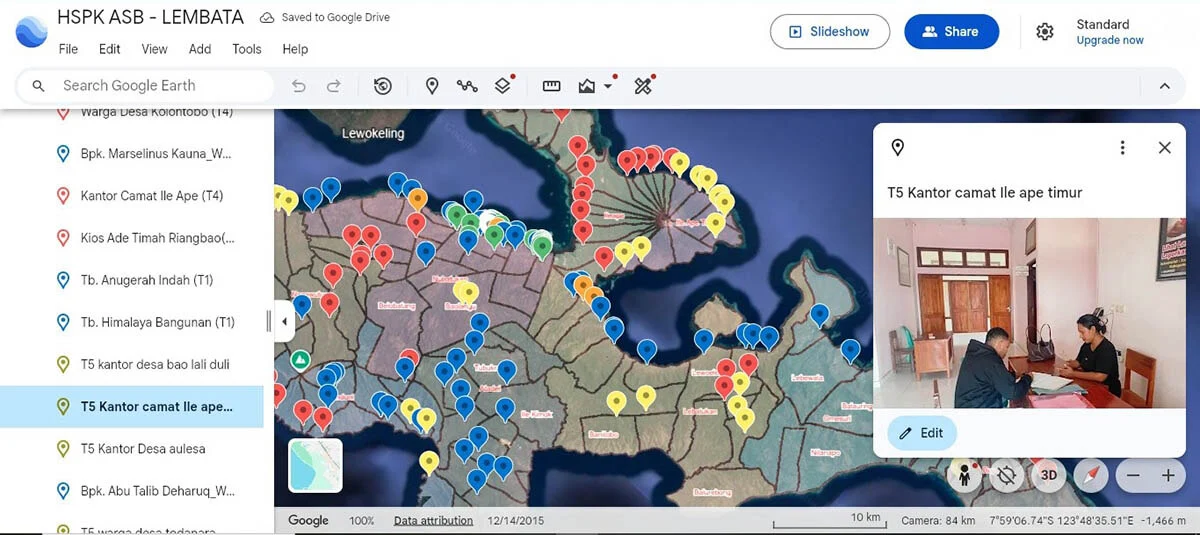Select Kios Ade Timah Riangbao item
This screenshot has height=535, width=1200.
pos(132,238)
